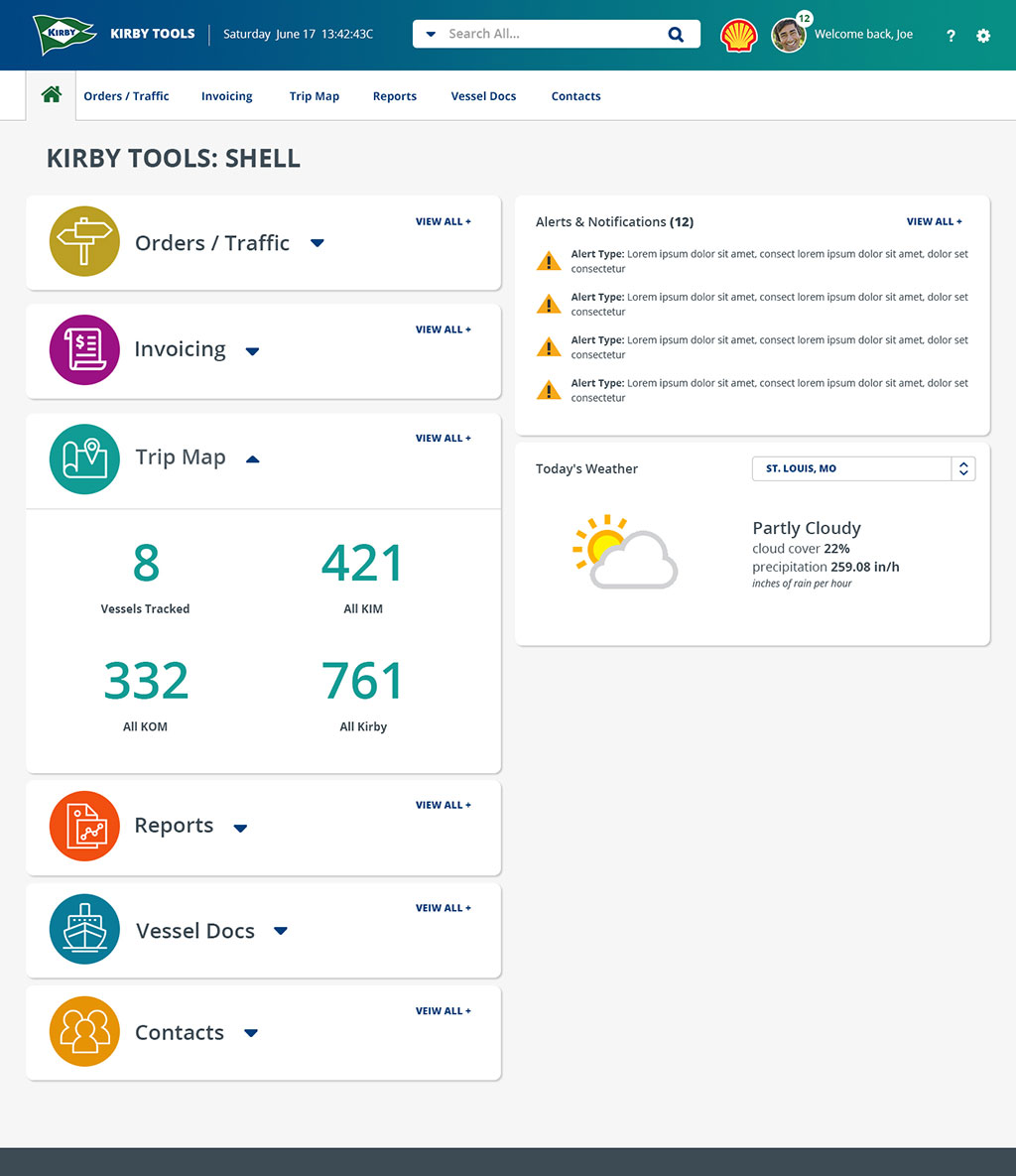Click the Vessel Docs ship icon
Viewport: 1016px width, 1176px height.
coord(84,929)
